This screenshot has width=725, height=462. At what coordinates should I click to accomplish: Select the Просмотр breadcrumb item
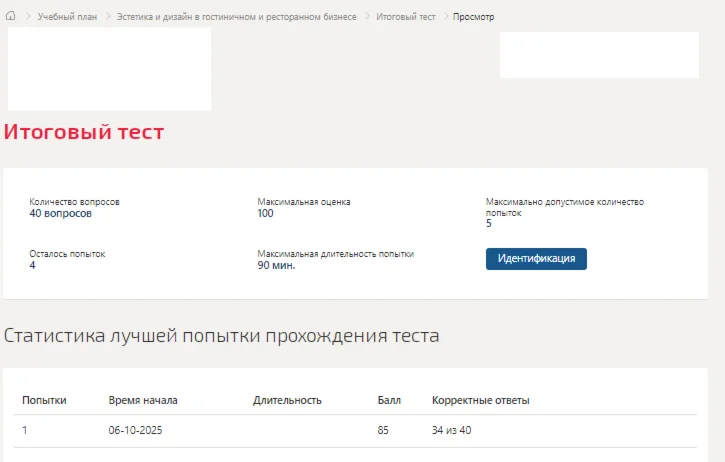[473, 17]
